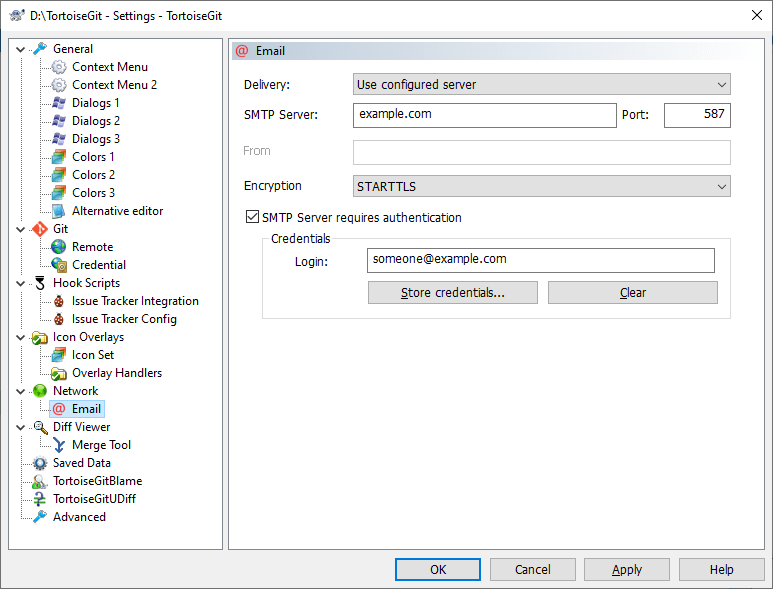Click the Advanced wrench icon
Image resolution: width=773 pixels, height=589 pixels.
pos(40,517)
